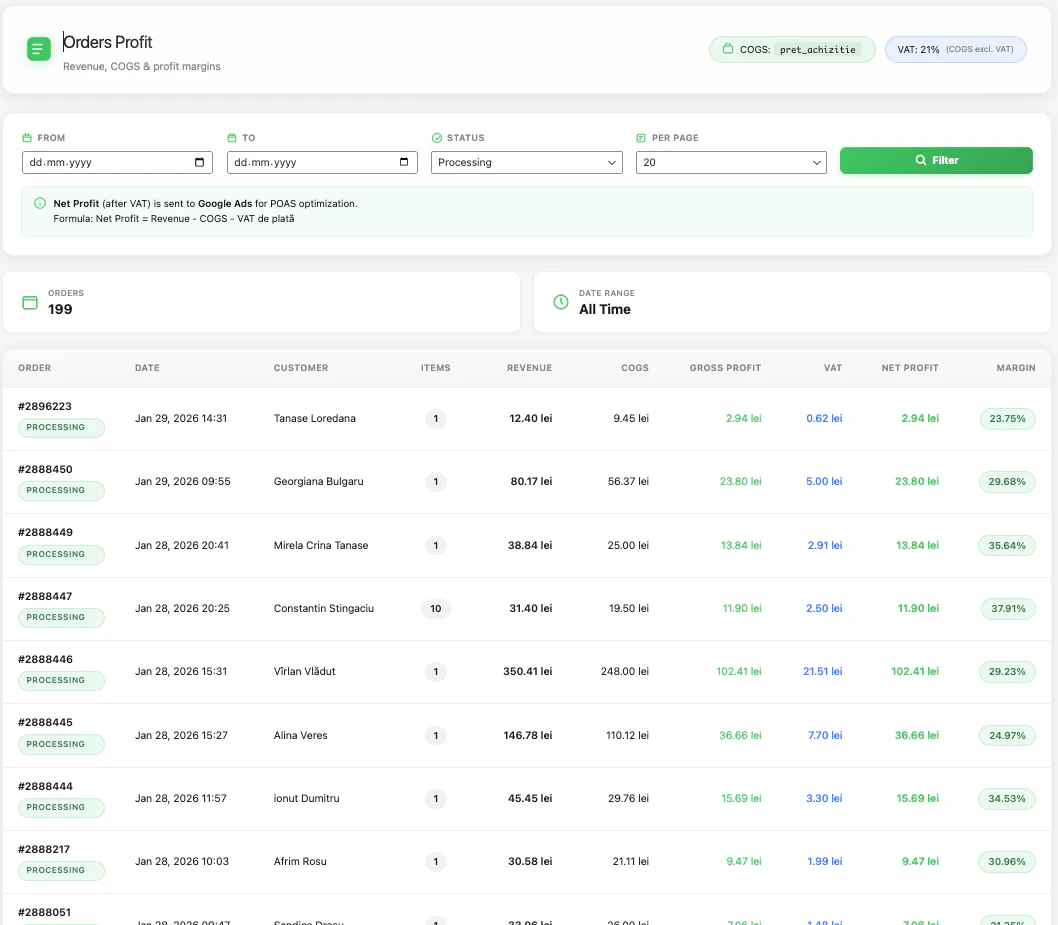The height and width of the screenshot is (925, 1058).
Task: Click the orders card icon next to 199
Action: [x=30, y=302]
